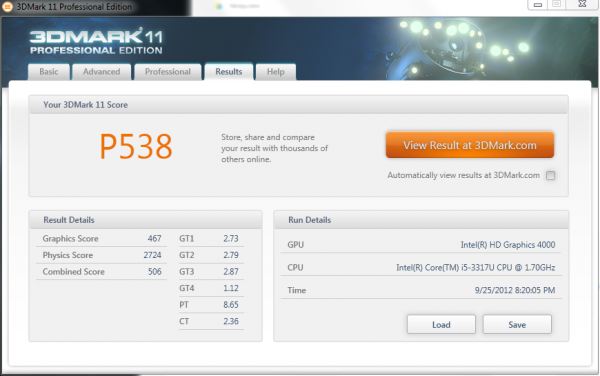600x376 pixels.
Task: Click the GPU name Intel(R) HD Graphics 4000
Action: coord(508,244)
